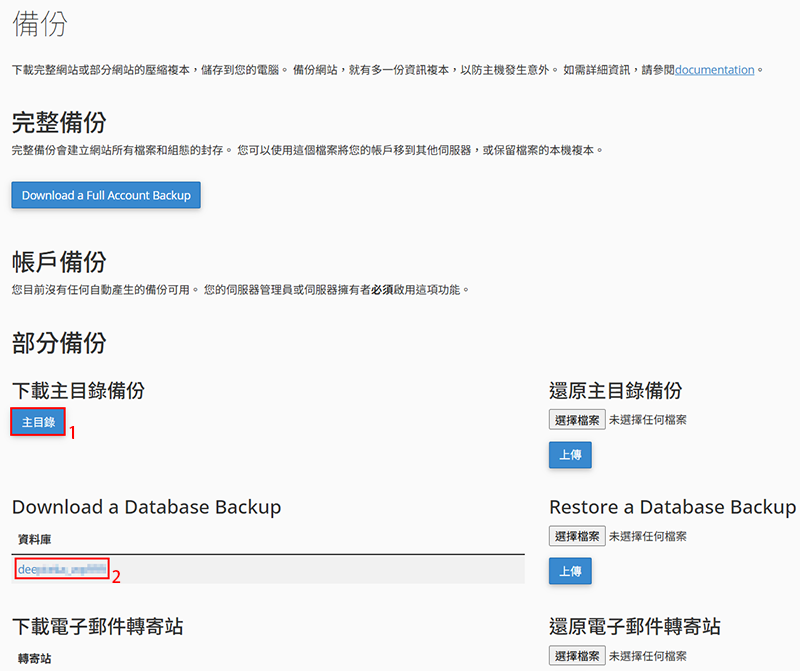Click 未選擇任何檔案 text under 還原電子郵件轉寄站

tap(647, 657)
